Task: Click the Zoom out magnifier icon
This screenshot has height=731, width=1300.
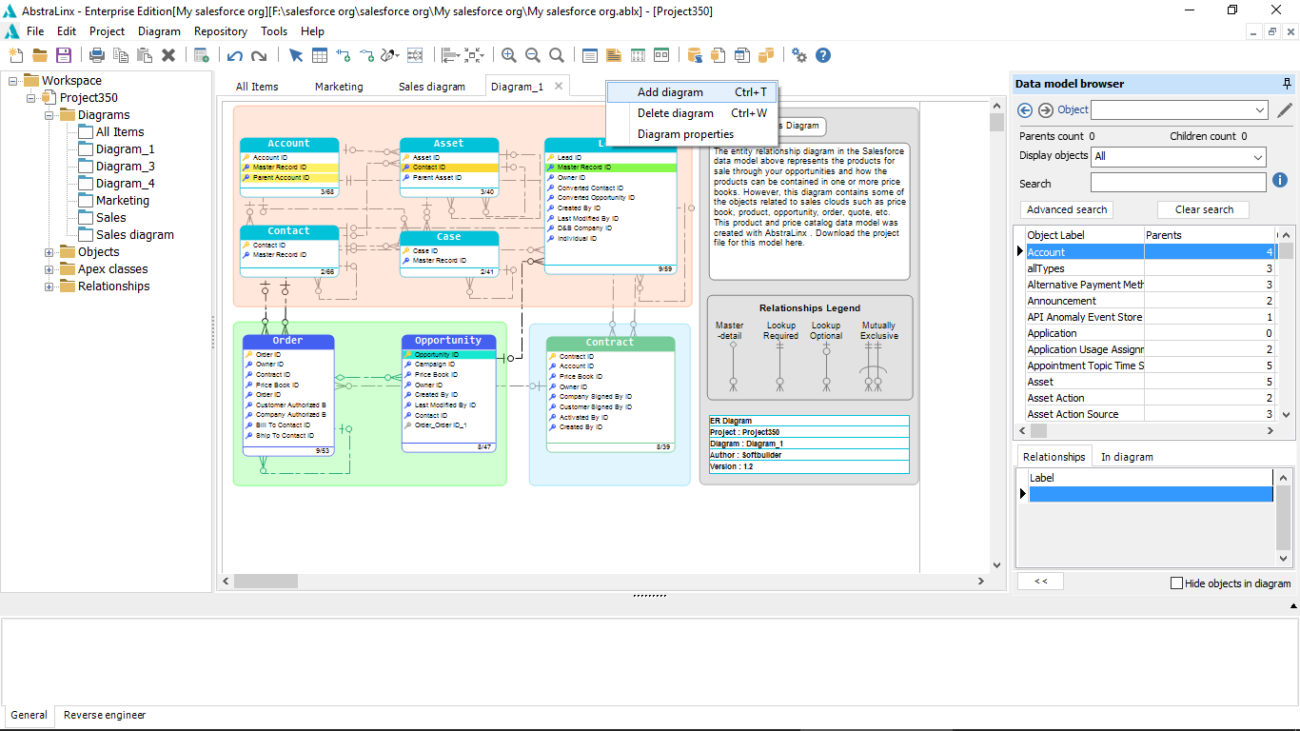Action: (533, 55)
